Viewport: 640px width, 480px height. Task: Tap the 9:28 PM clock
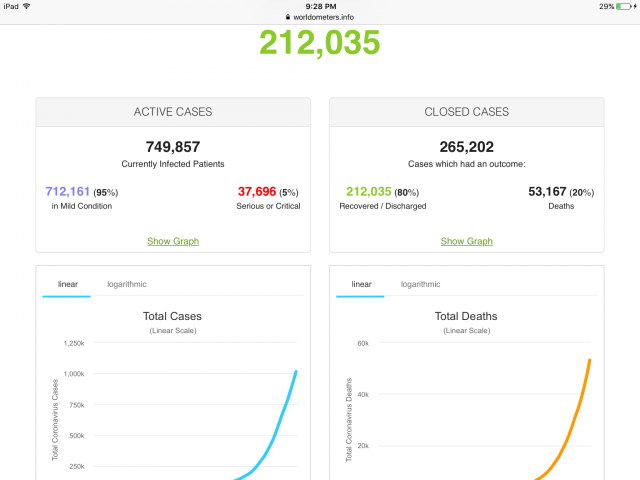click(321, 7)
